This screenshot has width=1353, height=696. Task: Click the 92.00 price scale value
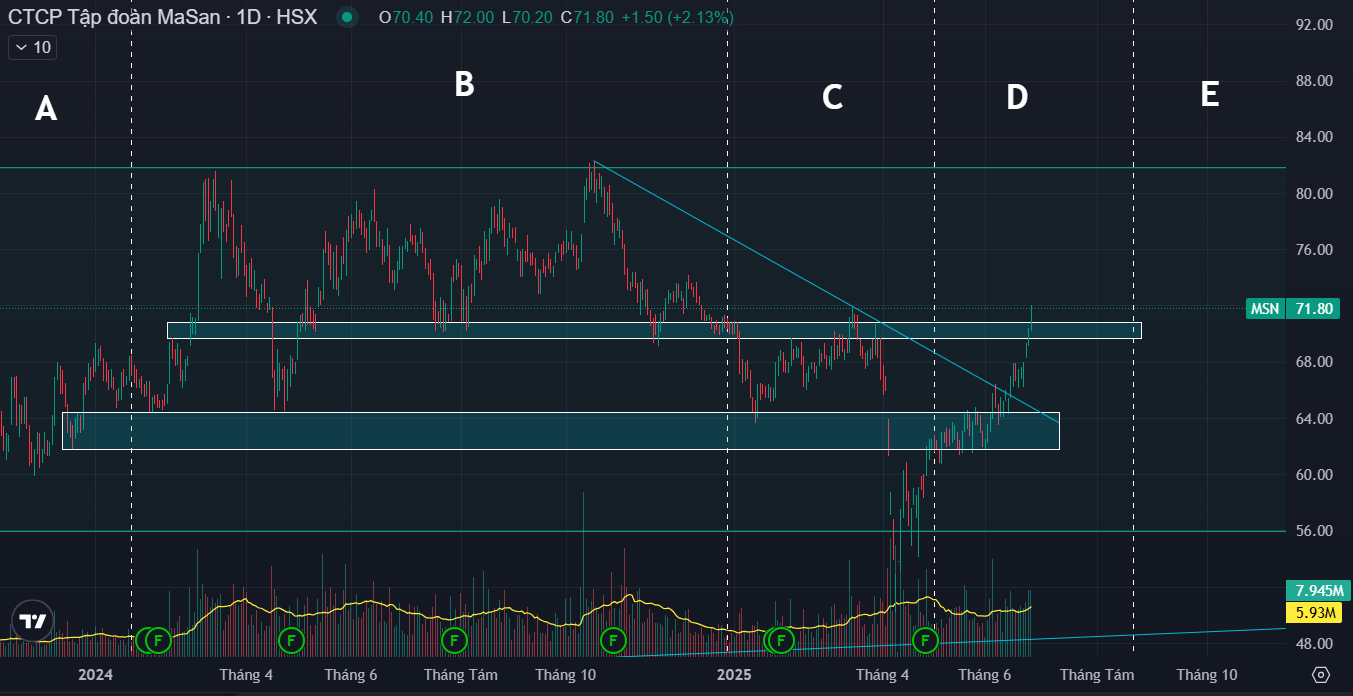click(x=1313, y=25)
